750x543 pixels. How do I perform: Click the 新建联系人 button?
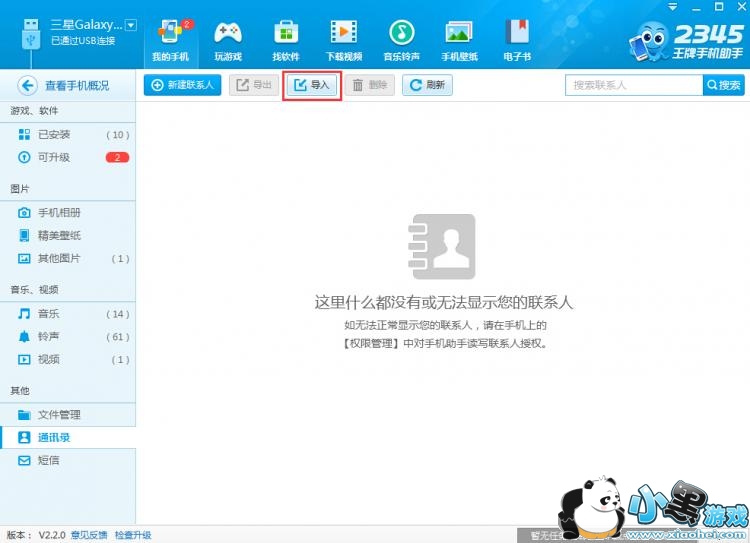[x=183, y=85]
